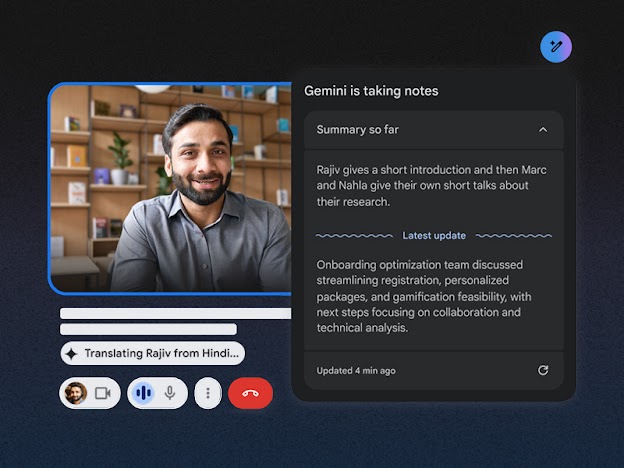Click the Translating Rajiv from Hindi chip
The width and height of the screenshot is (624, 468).
coord(153,353)
